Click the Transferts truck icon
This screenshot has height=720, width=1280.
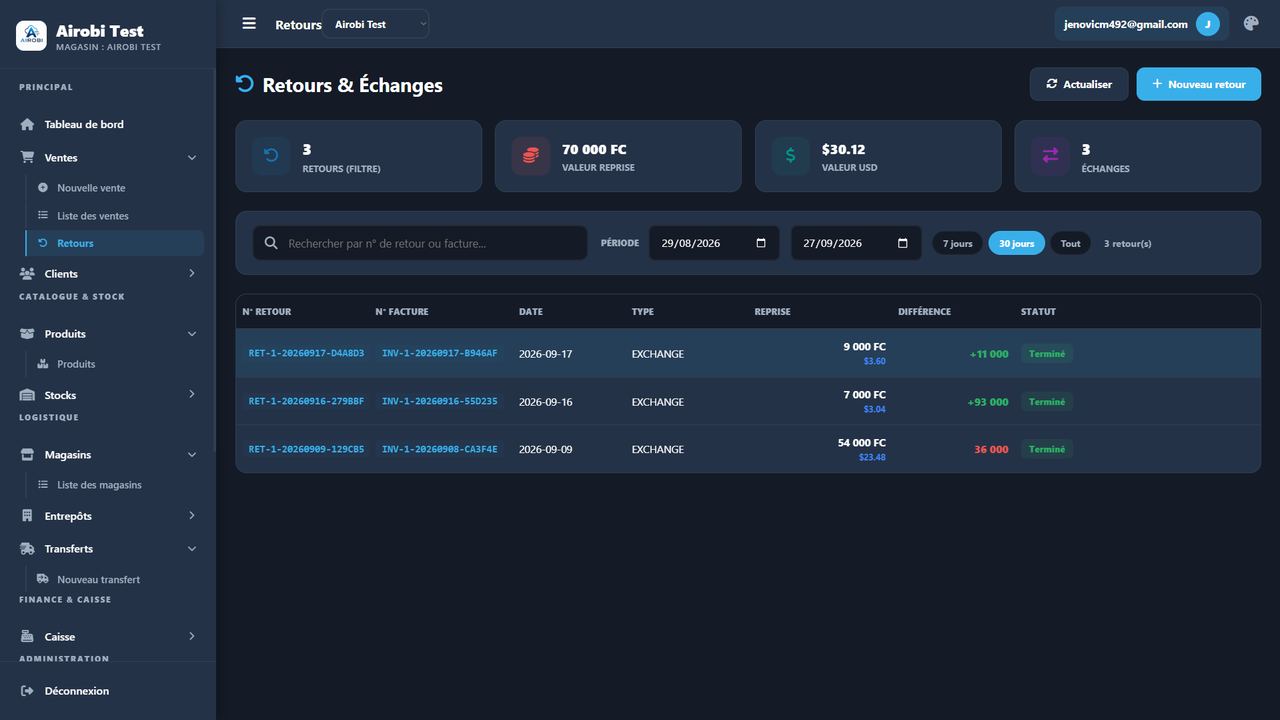(x=28, y=549)
